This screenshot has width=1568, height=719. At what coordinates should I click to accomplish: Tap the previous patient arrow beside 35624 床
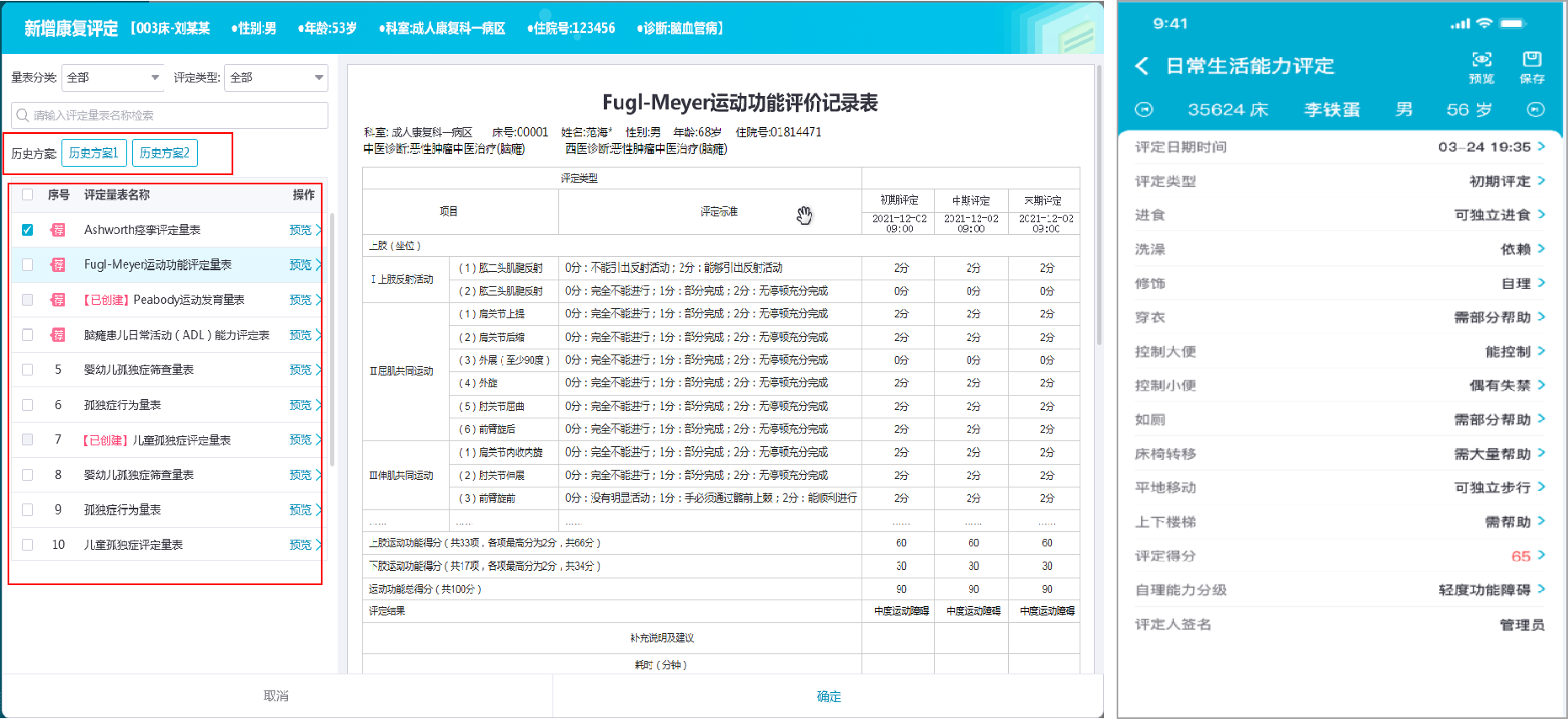click(x=1144, y=109)
